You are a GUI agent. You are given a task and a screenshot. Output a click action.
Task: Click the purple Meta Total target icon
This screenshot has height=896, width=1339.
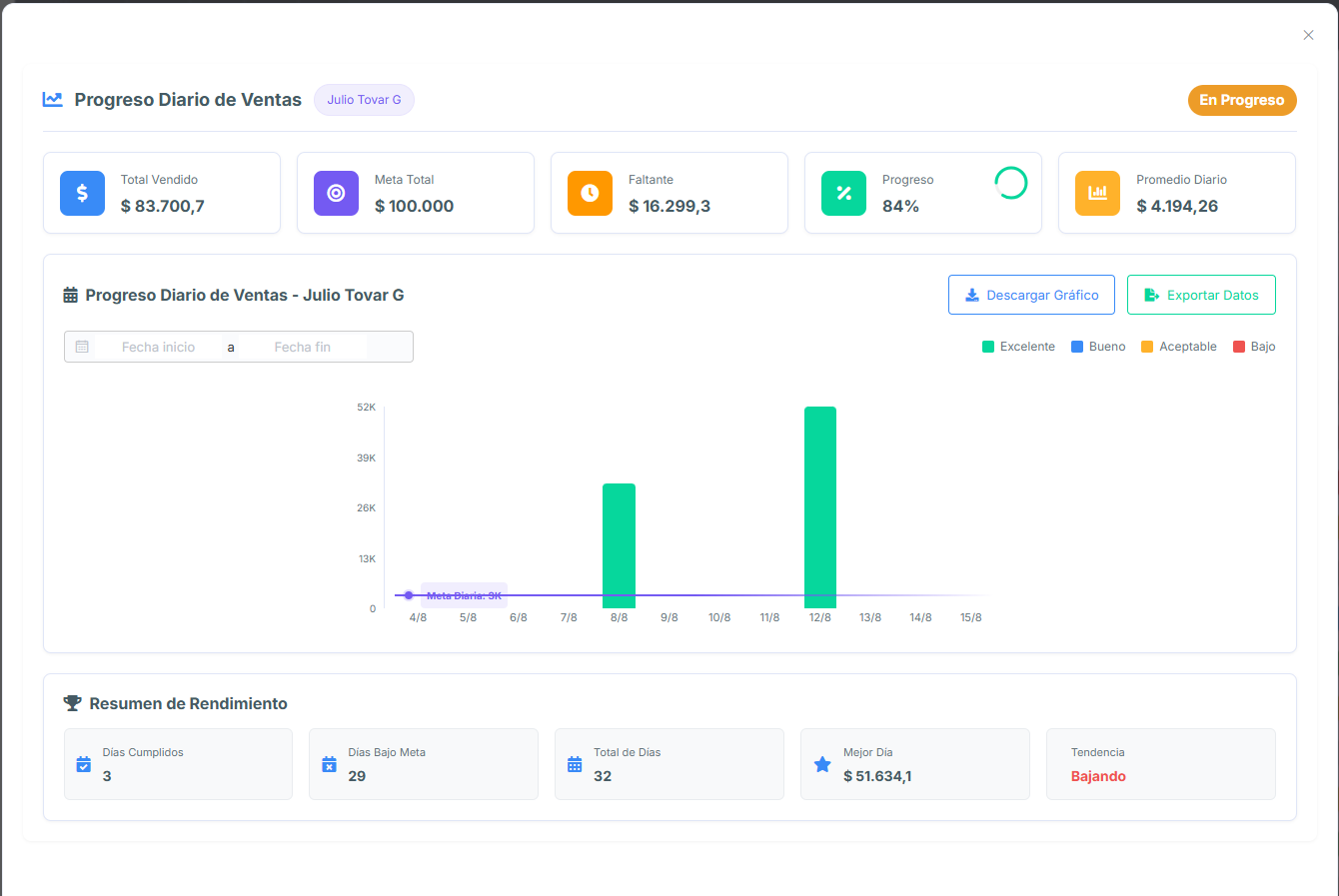click(336, 194)
